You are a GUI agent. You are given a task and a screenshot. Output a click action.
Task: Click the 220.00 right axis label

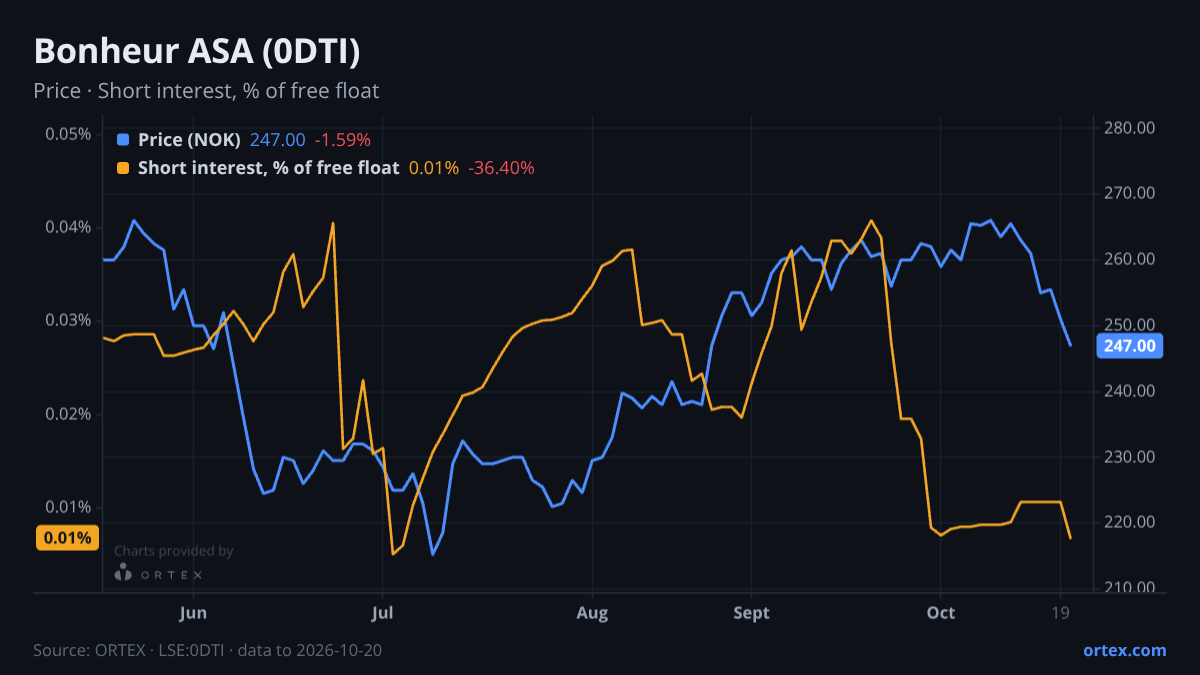point(1132,522)
